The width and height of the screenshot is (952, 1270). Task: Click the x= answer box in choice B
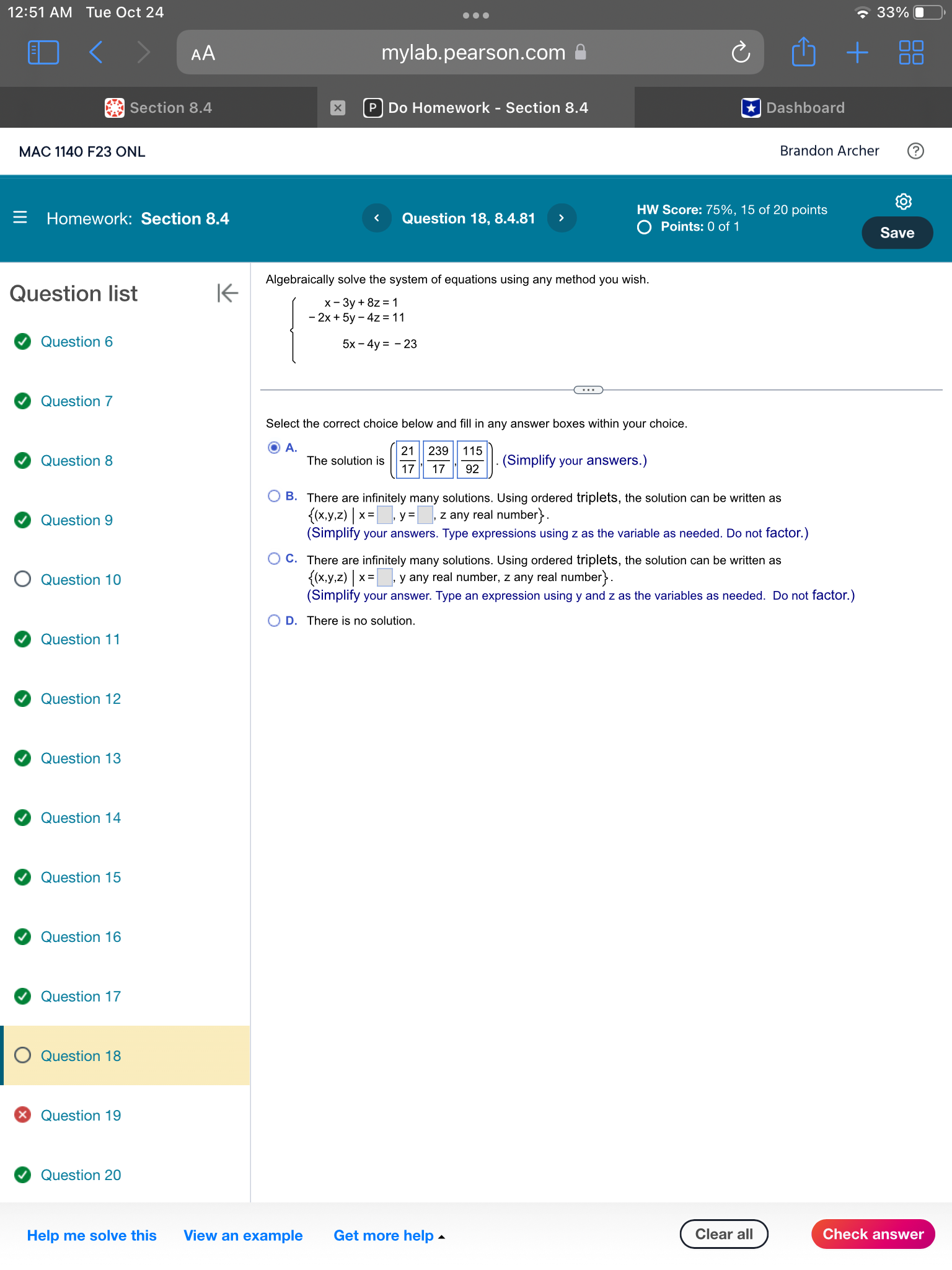pos(385,515)
